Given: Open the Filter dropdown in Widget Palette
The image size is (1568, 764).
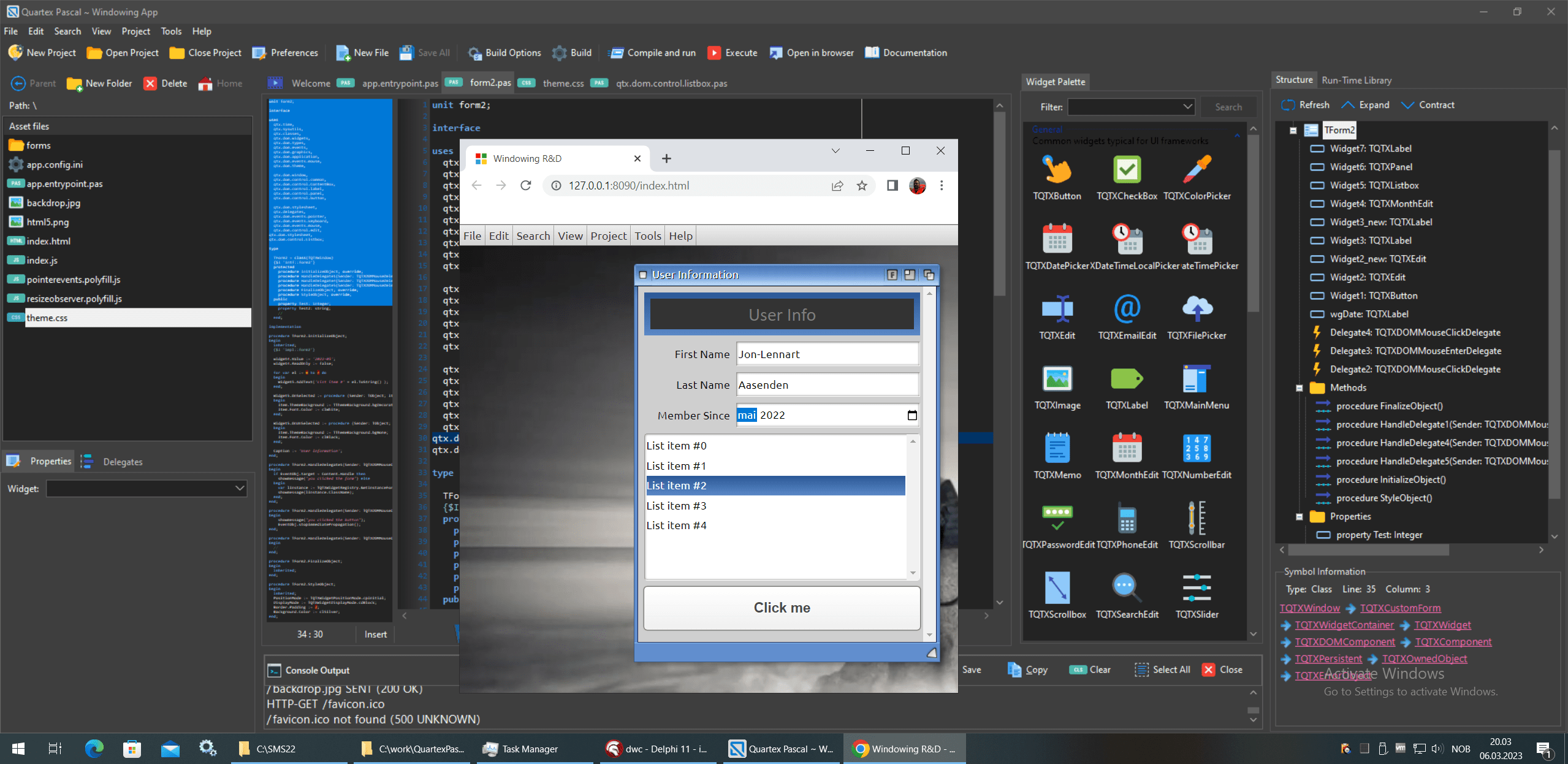Looking at the screenshot, I should (x=1187, y=107).
